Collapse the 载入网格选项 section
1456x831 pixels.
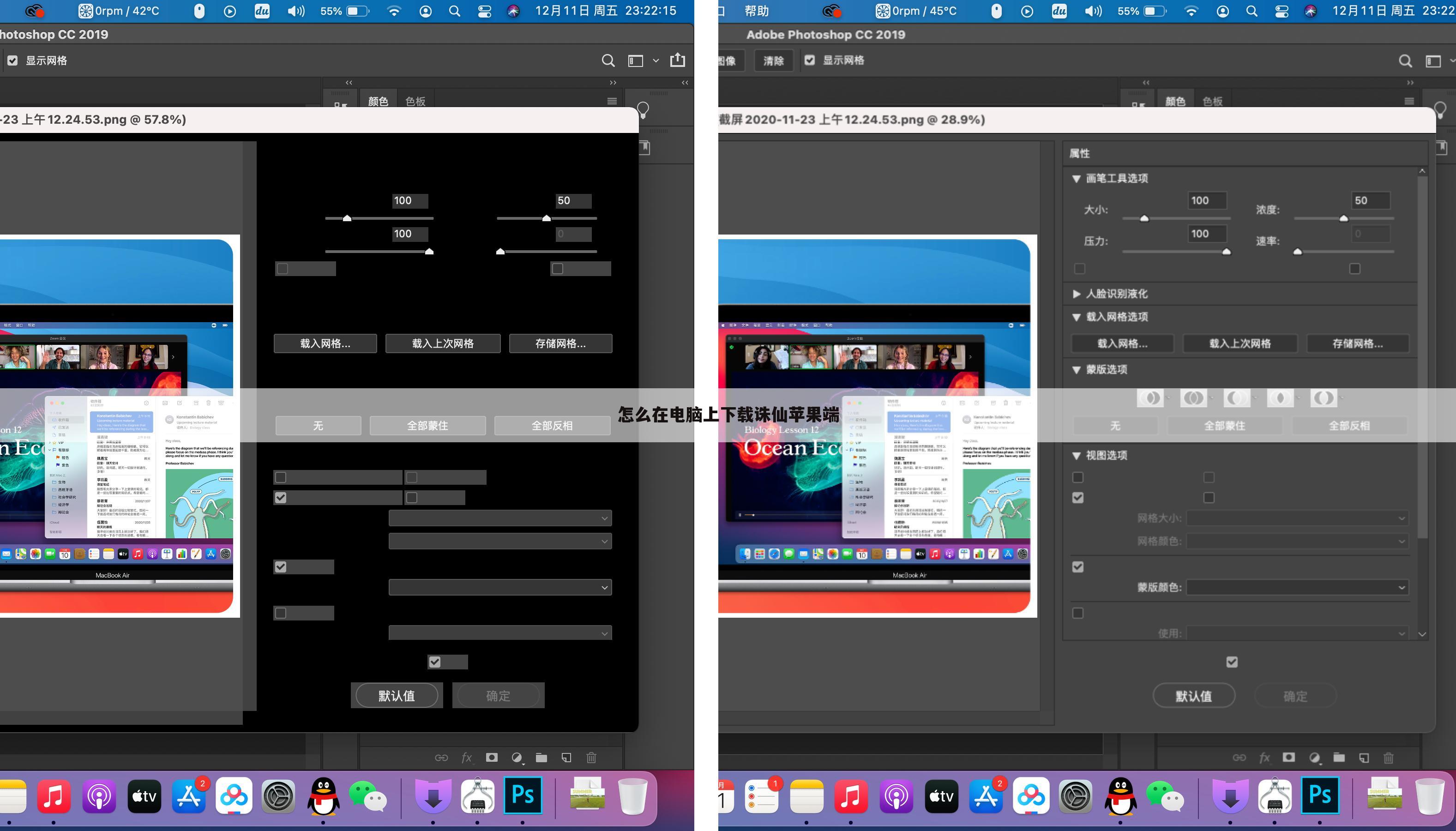pyautogui.click(x=1076, y=317)
